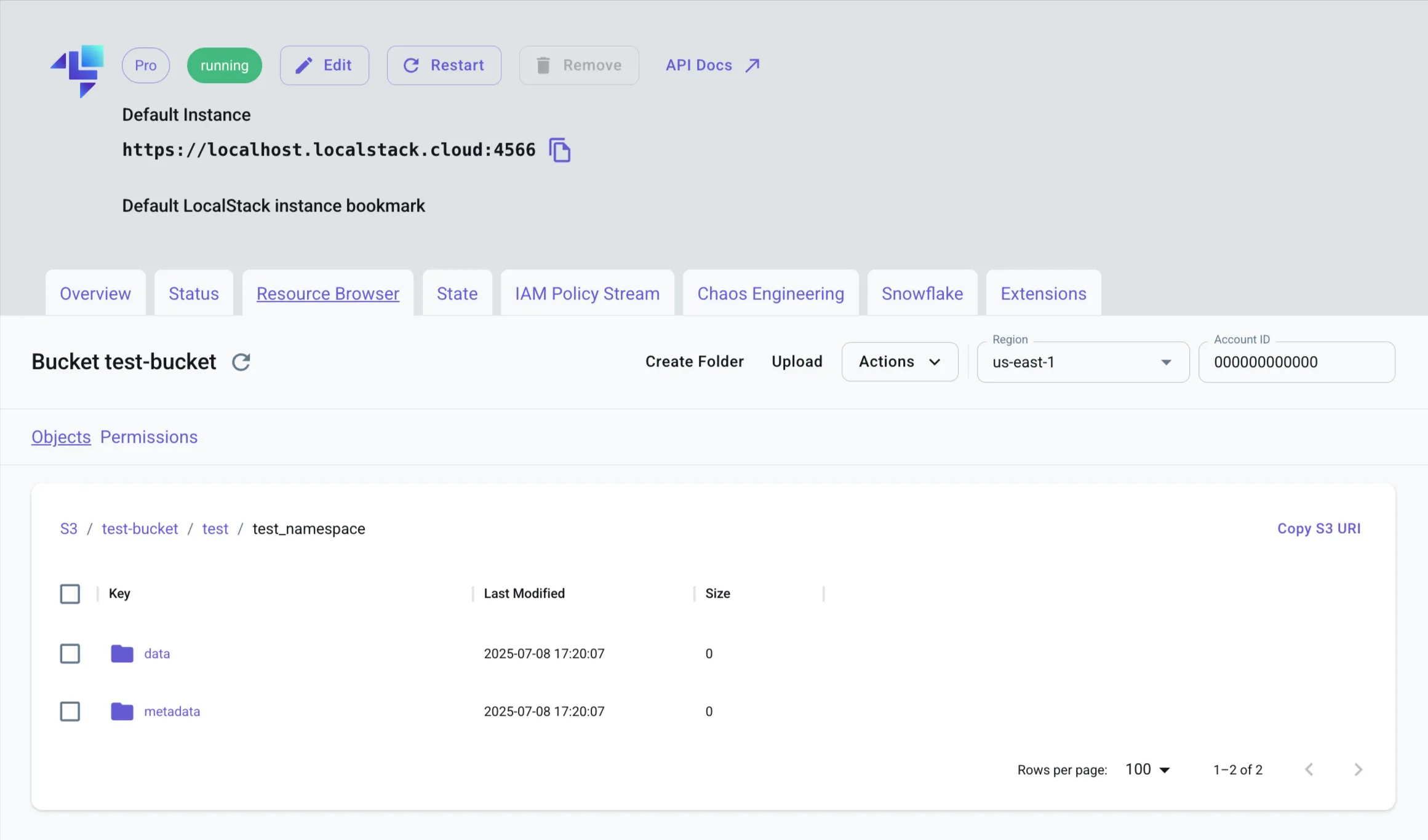Open the metadata folder icon
Image resolution: width=1428 pixels, height=840 pixels.
[121, 711]
